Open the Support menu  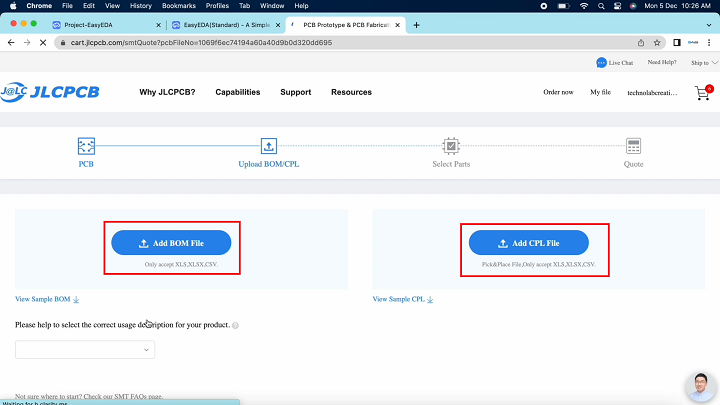296,92
